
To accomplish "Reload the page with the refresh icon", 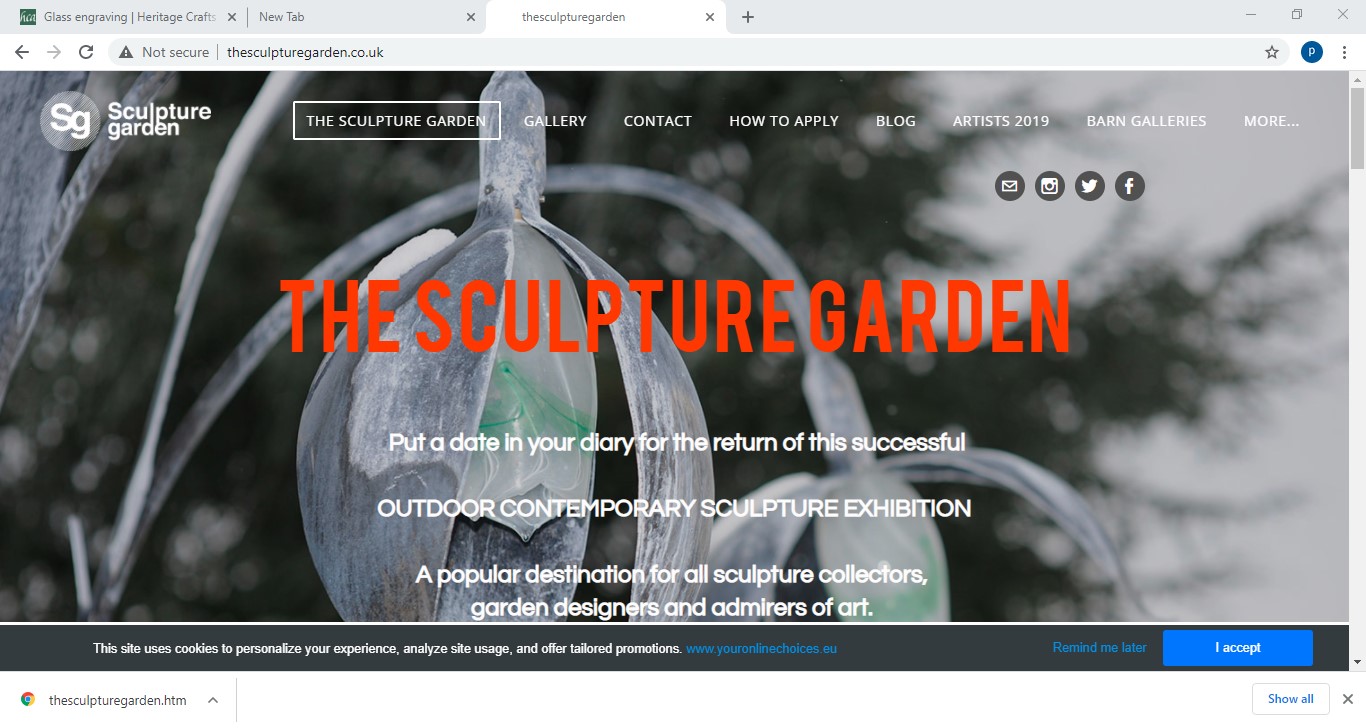I will coord(86,52).
